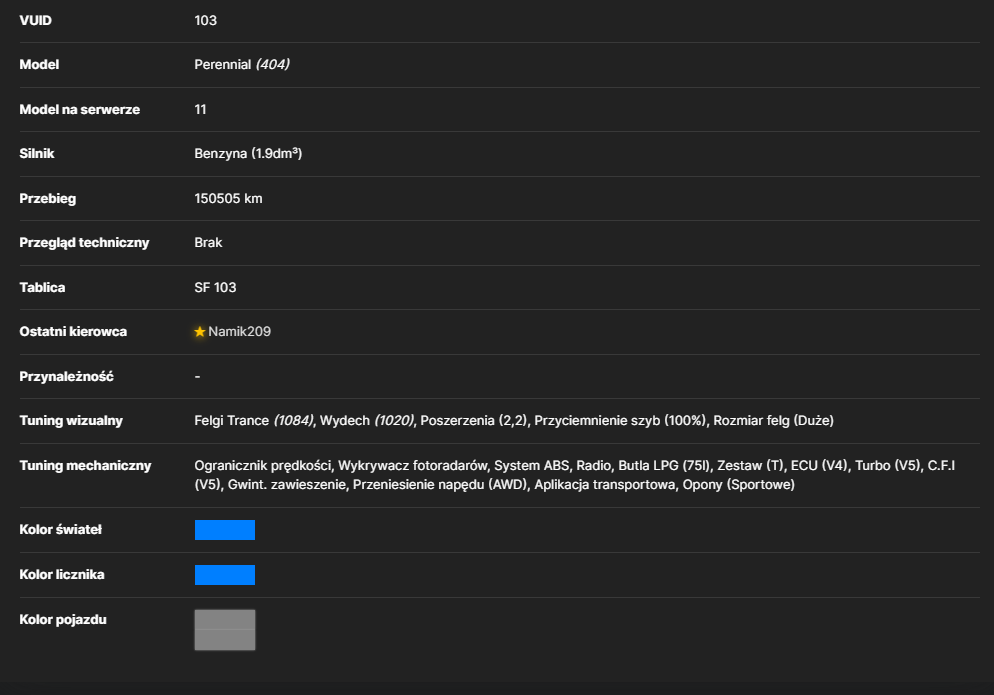Click the Gwint. zawieszenie entry
Viewport: 994px width, 695px height.
tap(287, 484)
